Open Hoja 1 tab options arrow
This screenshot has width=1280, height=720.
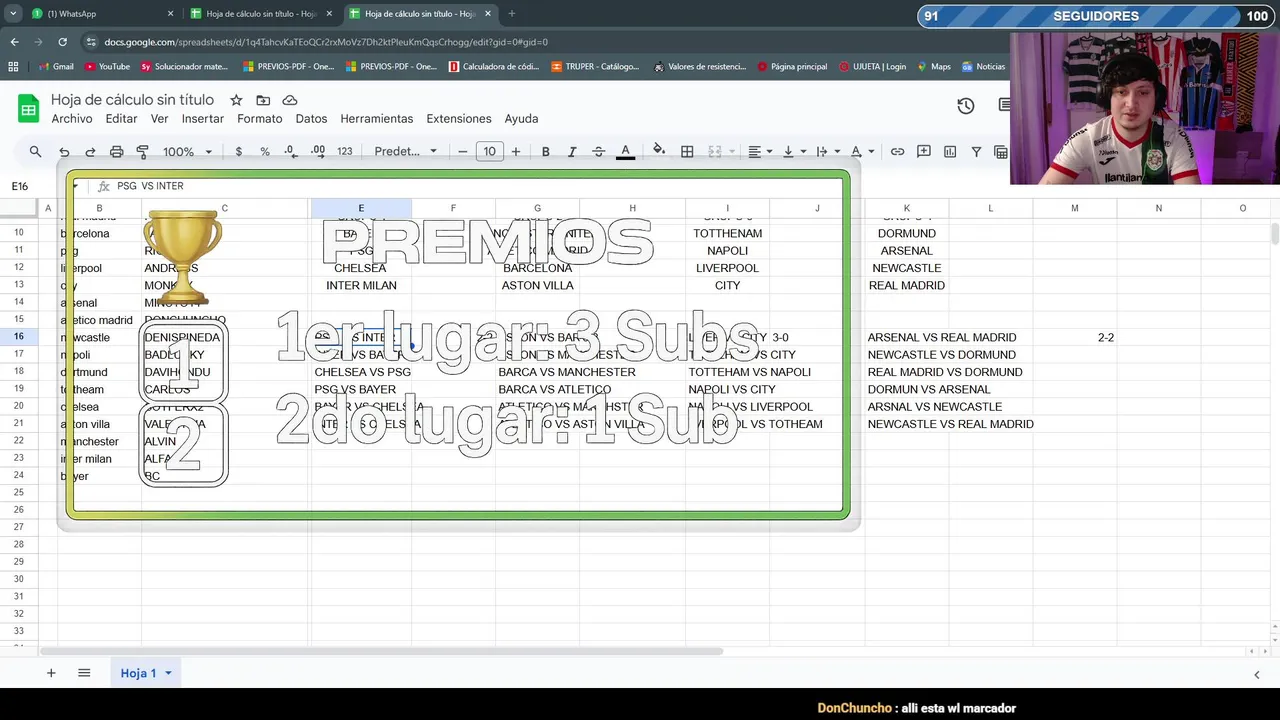168,673
